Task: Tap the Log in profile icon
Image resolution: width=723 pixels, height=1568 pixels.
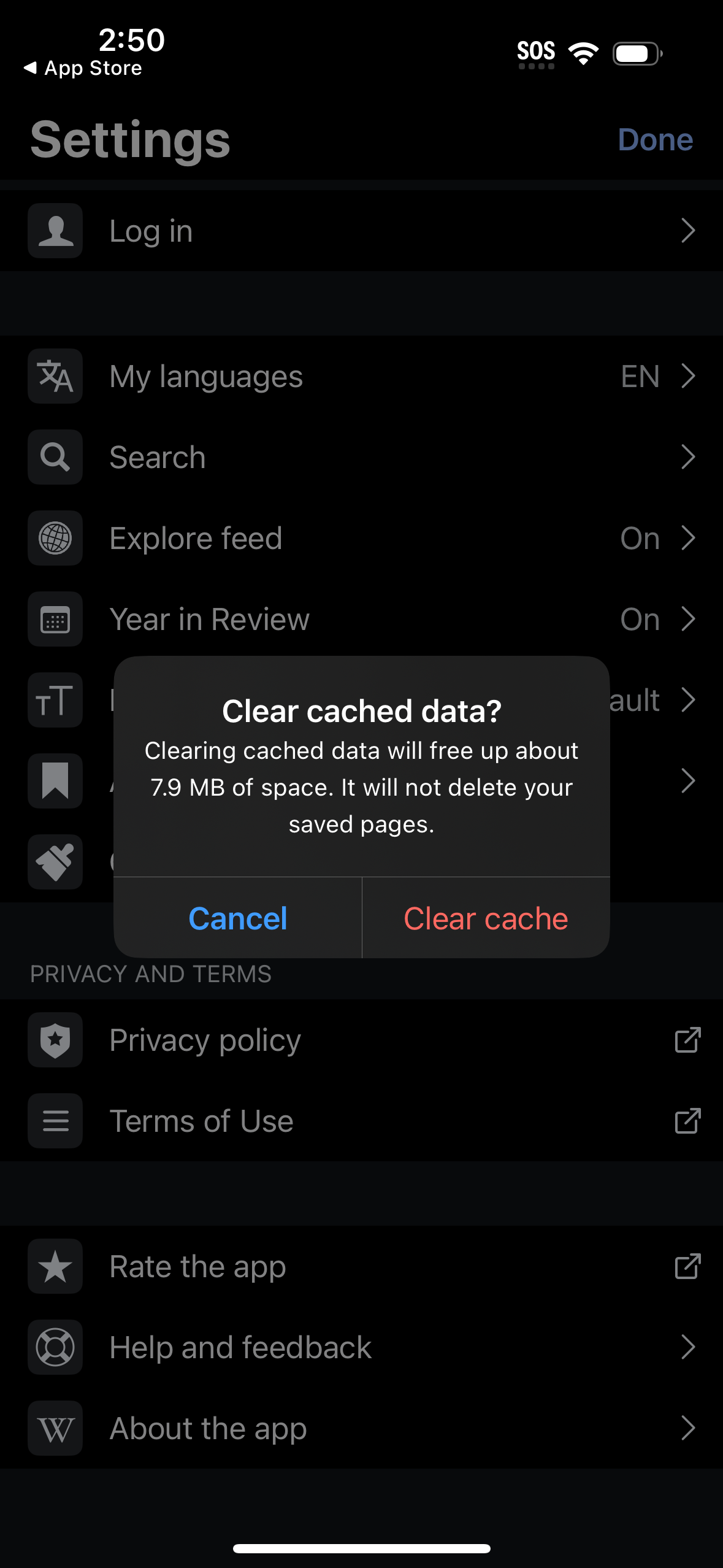Action: (55, 231)
